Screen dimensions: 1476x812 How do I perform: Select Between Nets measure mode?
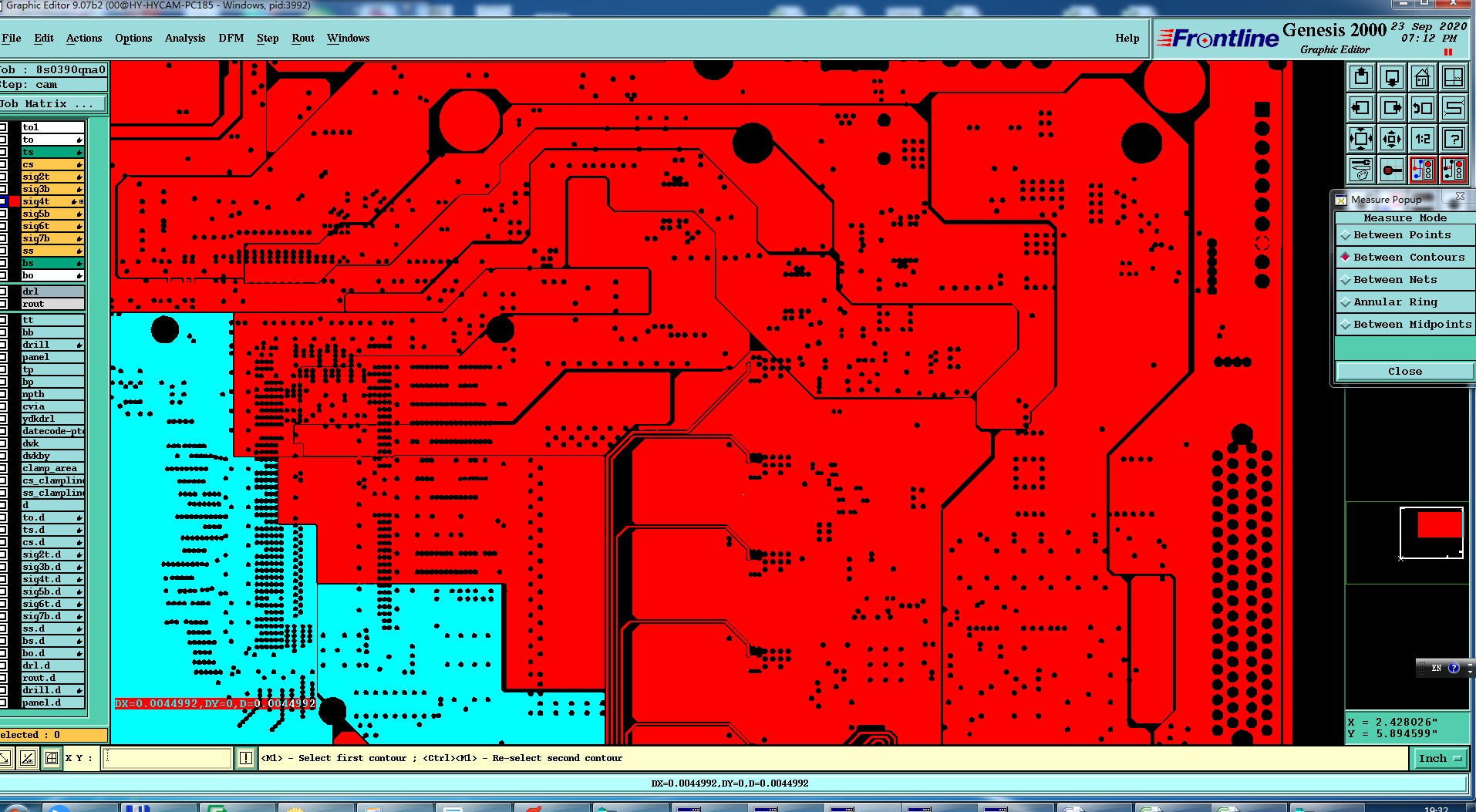[x=1405, y=280]
